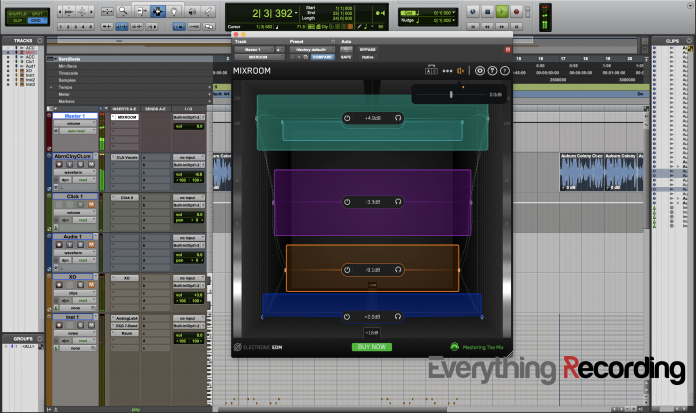The height and width of the screenshot is (413, 696).
Task: Open the MIXROOM A/B comparison icon
Action: 431,70
